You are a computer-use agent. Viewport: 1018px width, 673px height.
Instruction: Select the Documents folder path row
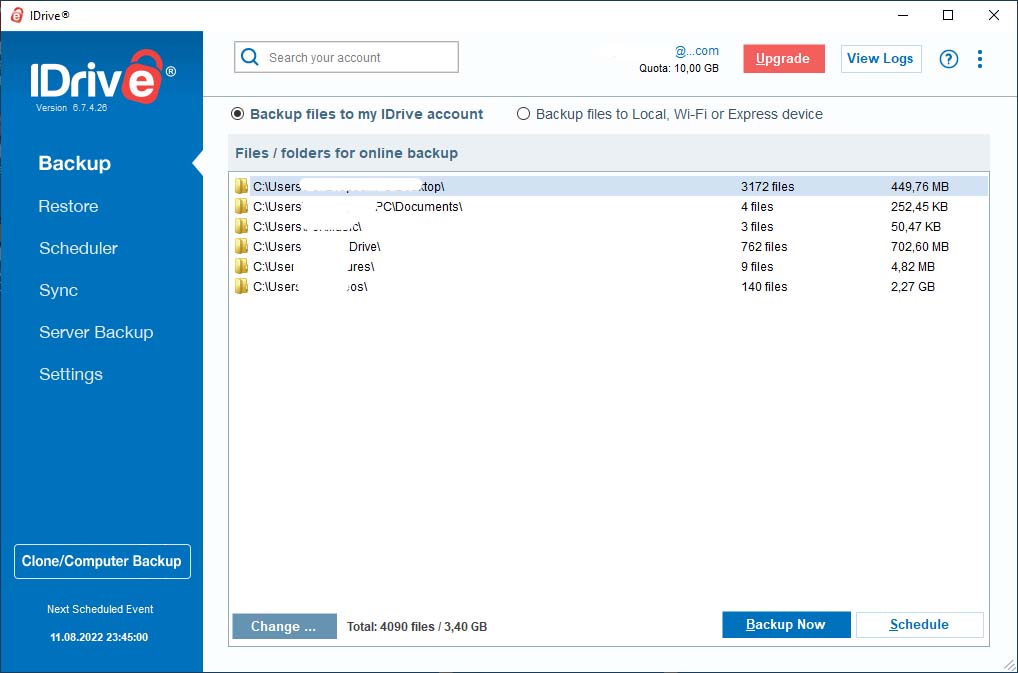point(610,206)
